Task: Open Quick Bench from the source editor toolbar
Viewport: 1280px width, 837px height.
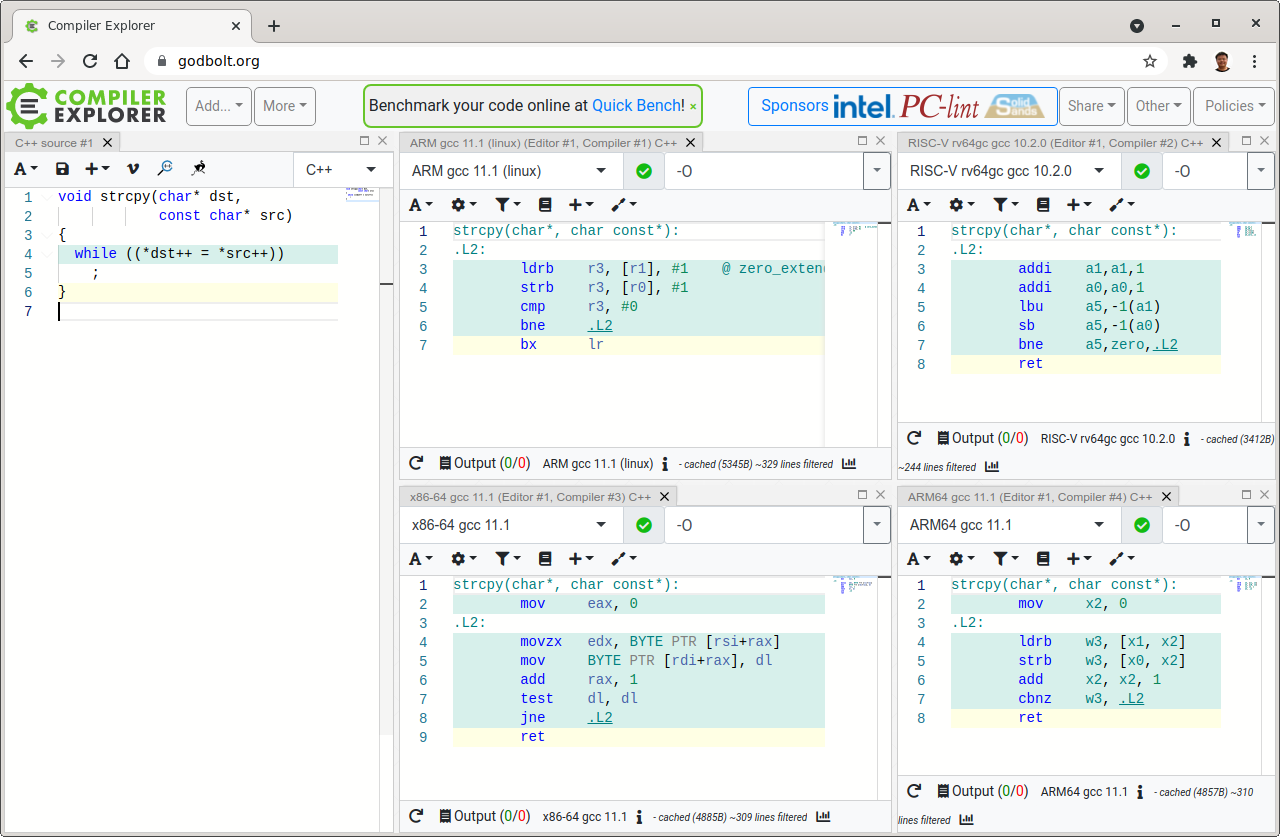Action: (198, 169)
